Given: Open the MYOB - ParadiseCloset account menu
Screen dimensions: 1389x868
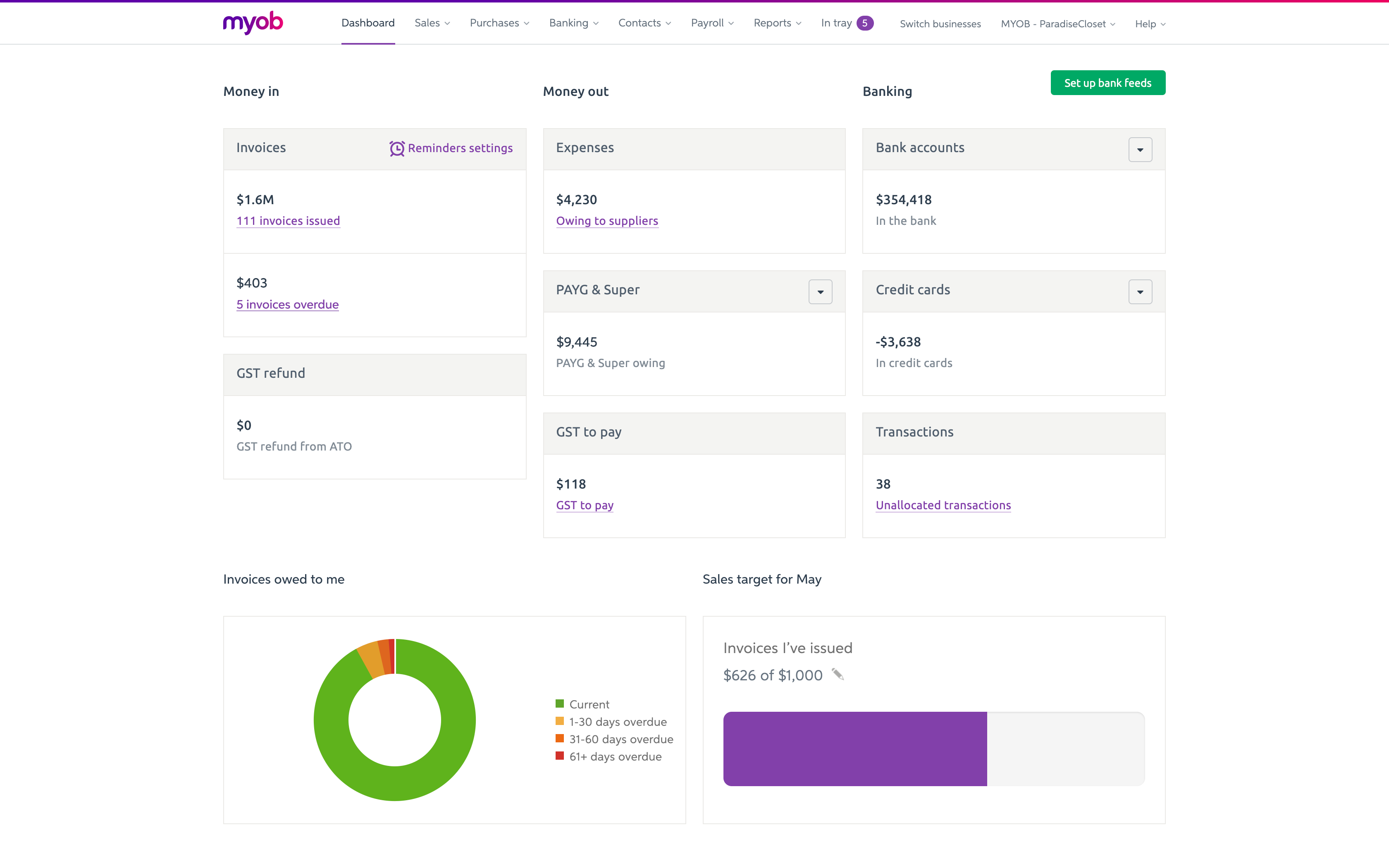Looking at the screenshot, I should [1057, 24].
